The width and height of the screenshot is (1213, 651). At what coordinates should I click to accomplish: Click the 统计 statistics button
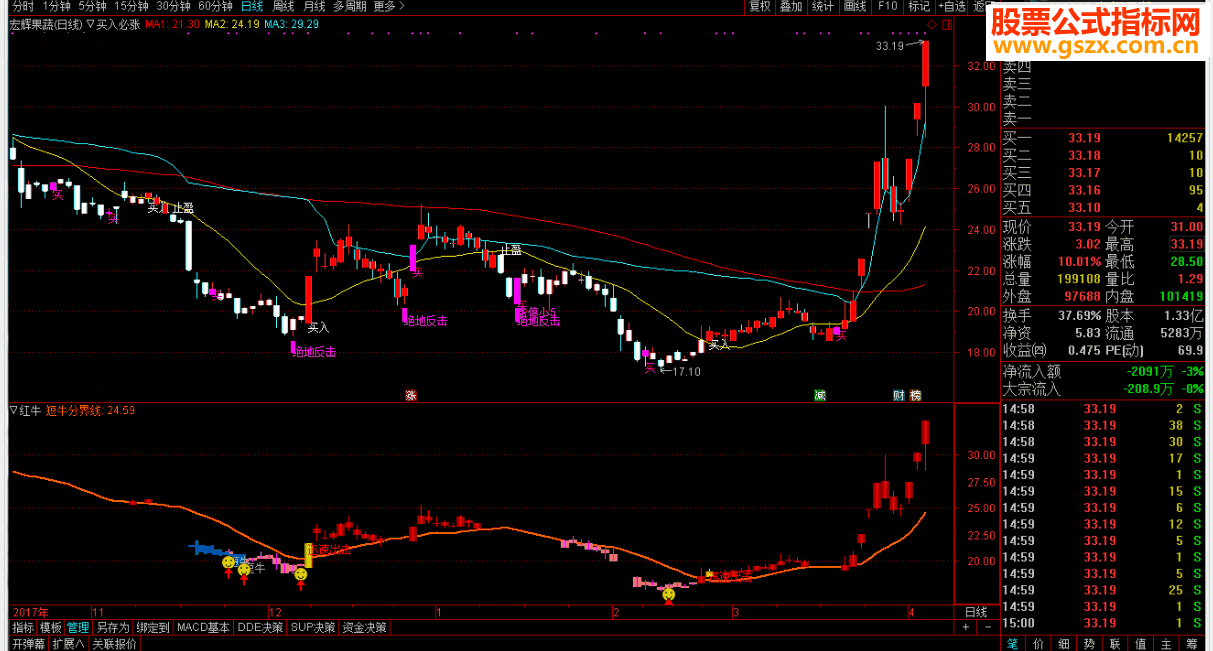click(823, 6)
